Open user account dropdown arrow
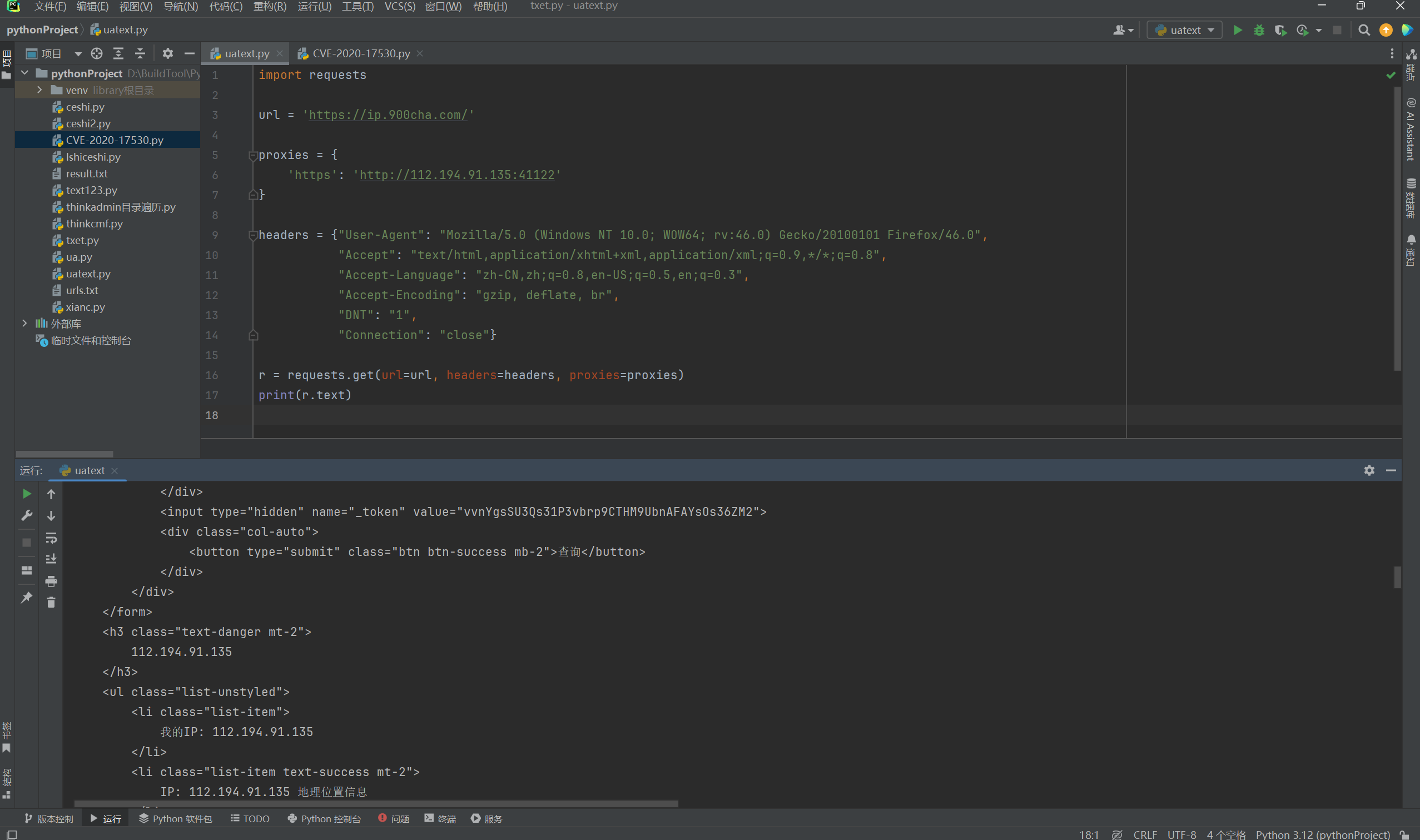 point(1131,31)
